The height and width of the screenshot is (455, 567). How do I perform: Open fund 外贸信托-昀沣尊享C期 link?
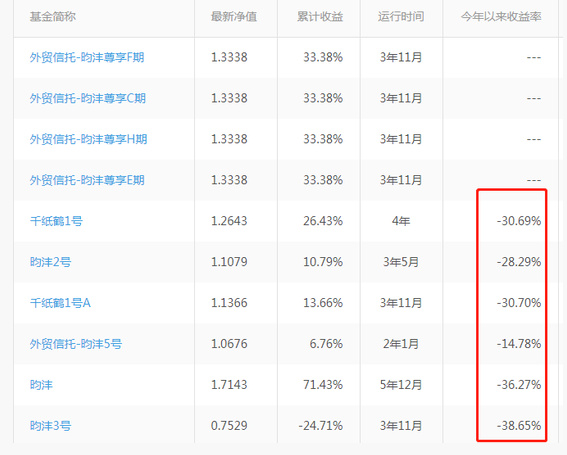[x=88, y=98]
